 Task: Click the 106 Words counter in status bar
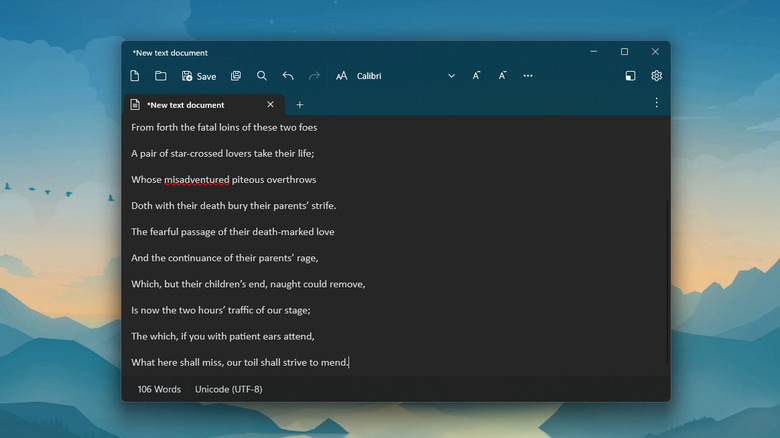click(x=159, y=389)
